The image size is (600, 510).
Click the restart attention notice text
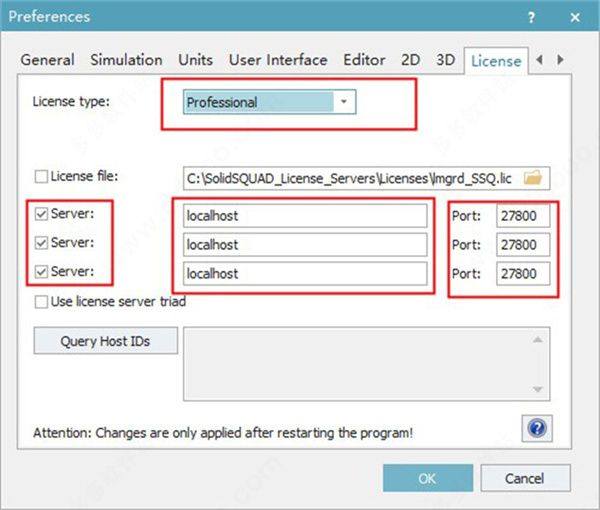coord(223,433)
